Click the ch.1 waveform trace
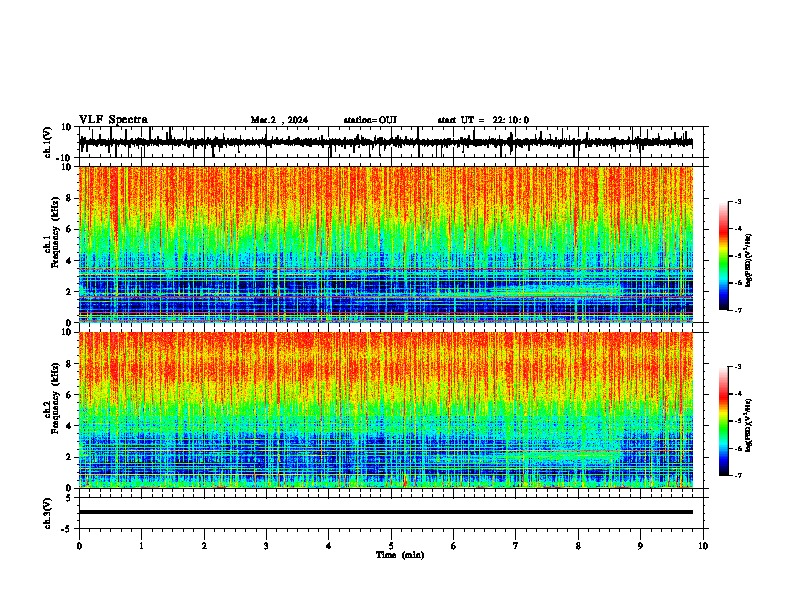The height and width of the screenshot is (612, 792). pos(386,142)
